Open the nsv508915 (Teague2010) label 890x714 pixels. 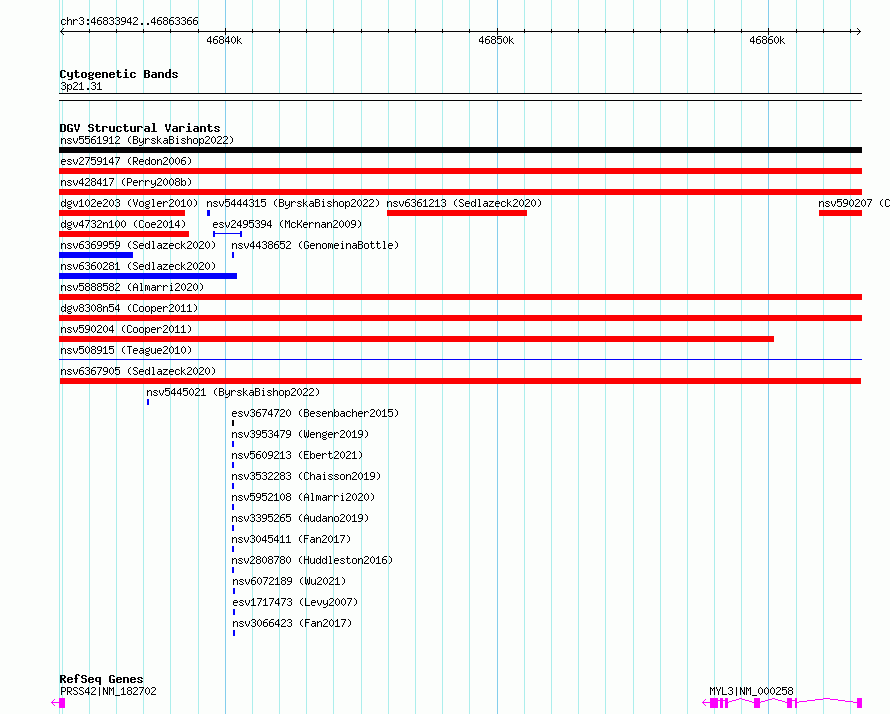pos(126,350)
